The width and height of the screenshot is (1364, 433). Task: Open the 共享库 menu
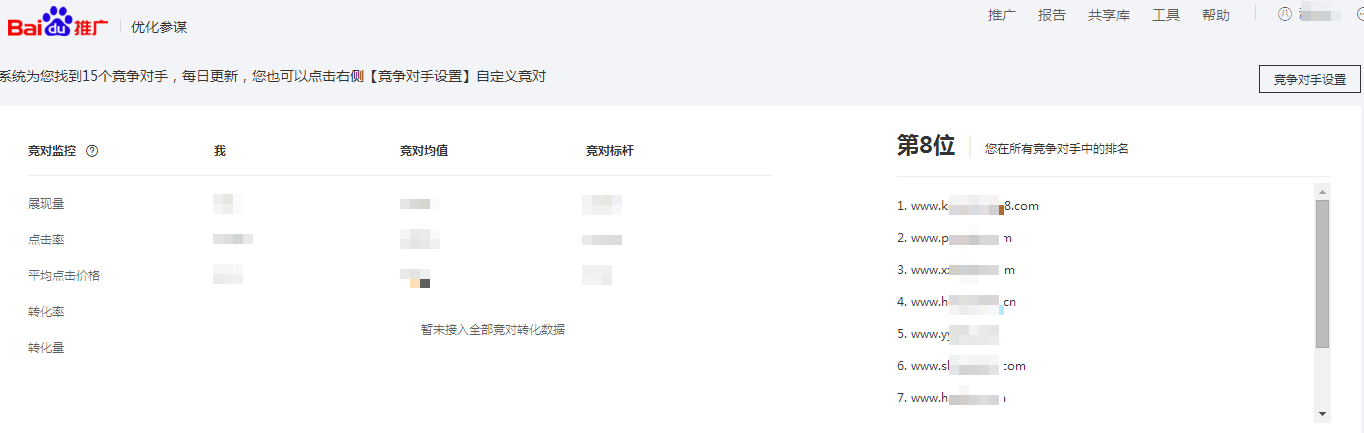1109,15
